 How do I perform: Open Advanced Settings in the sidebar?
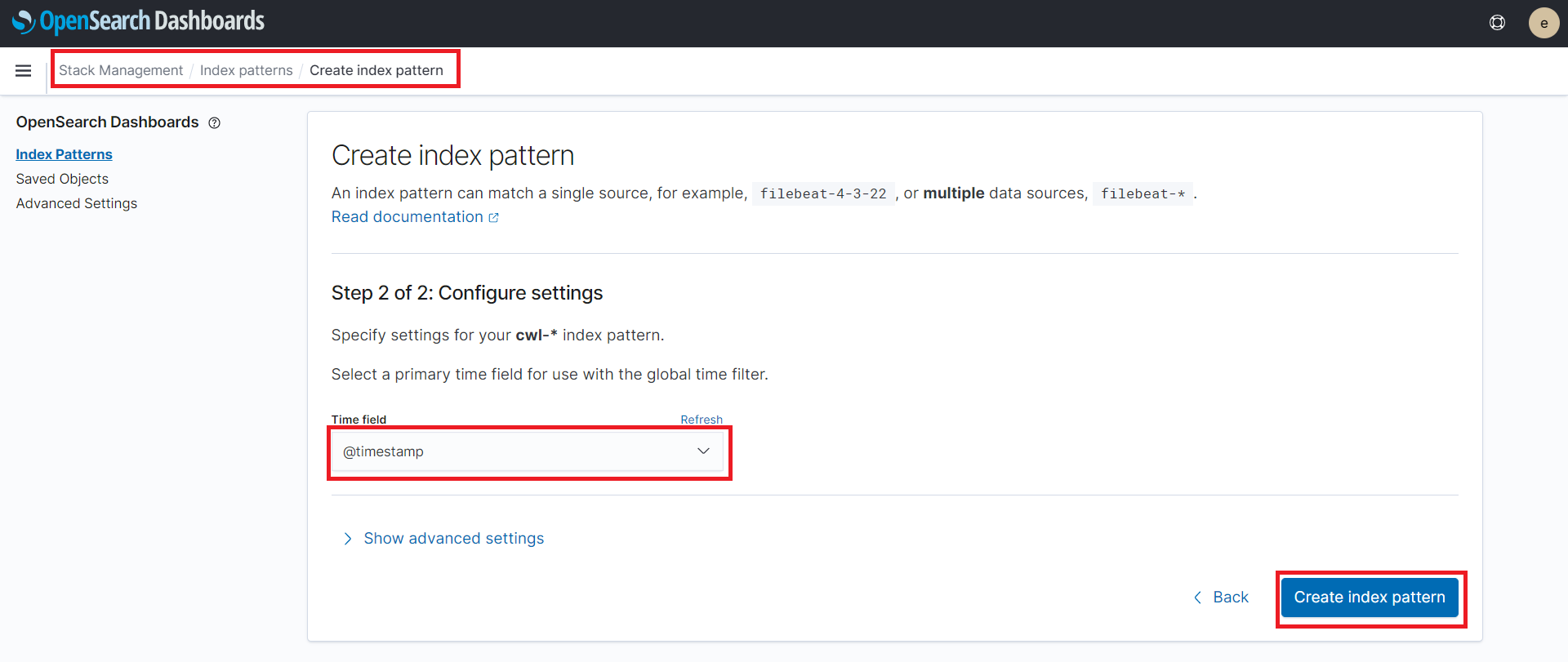[x=77, y=203]
